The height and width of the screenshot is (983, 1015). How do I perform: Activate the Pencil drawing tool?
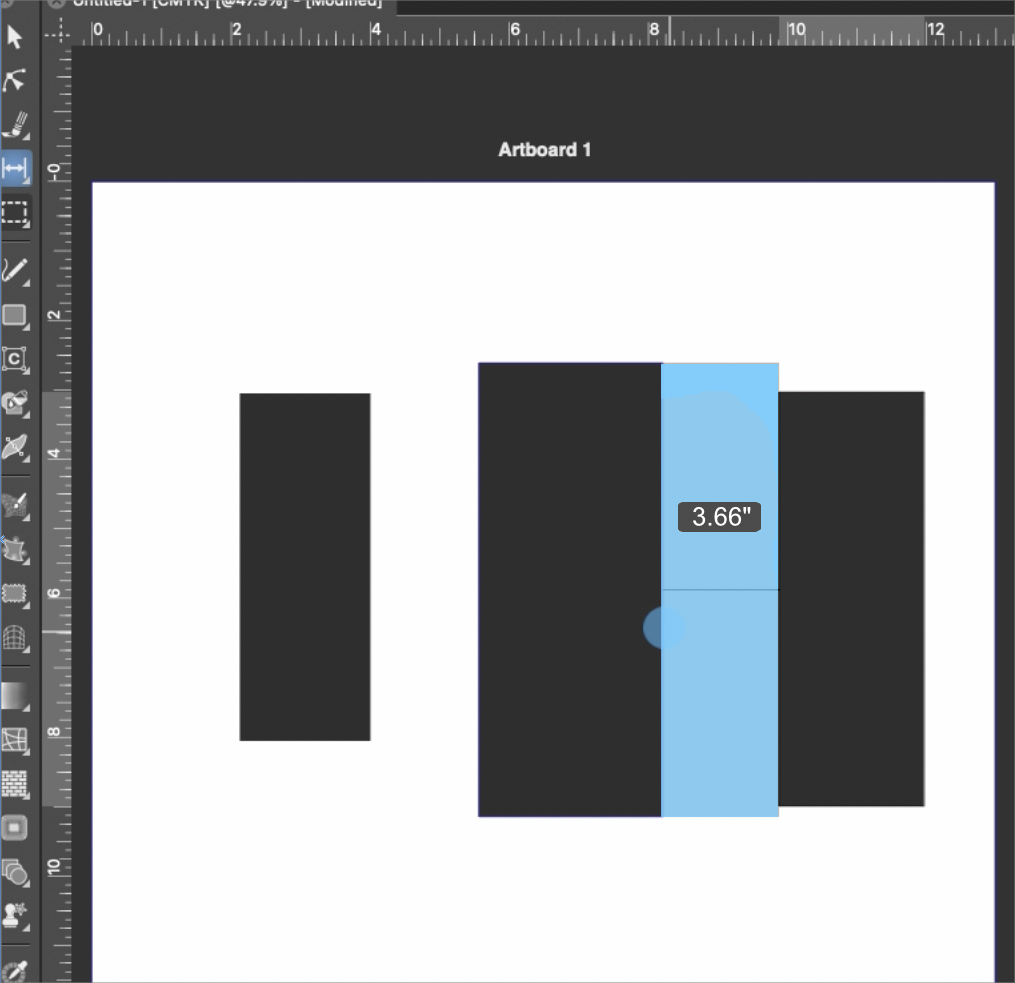click(x=15, y=270)
